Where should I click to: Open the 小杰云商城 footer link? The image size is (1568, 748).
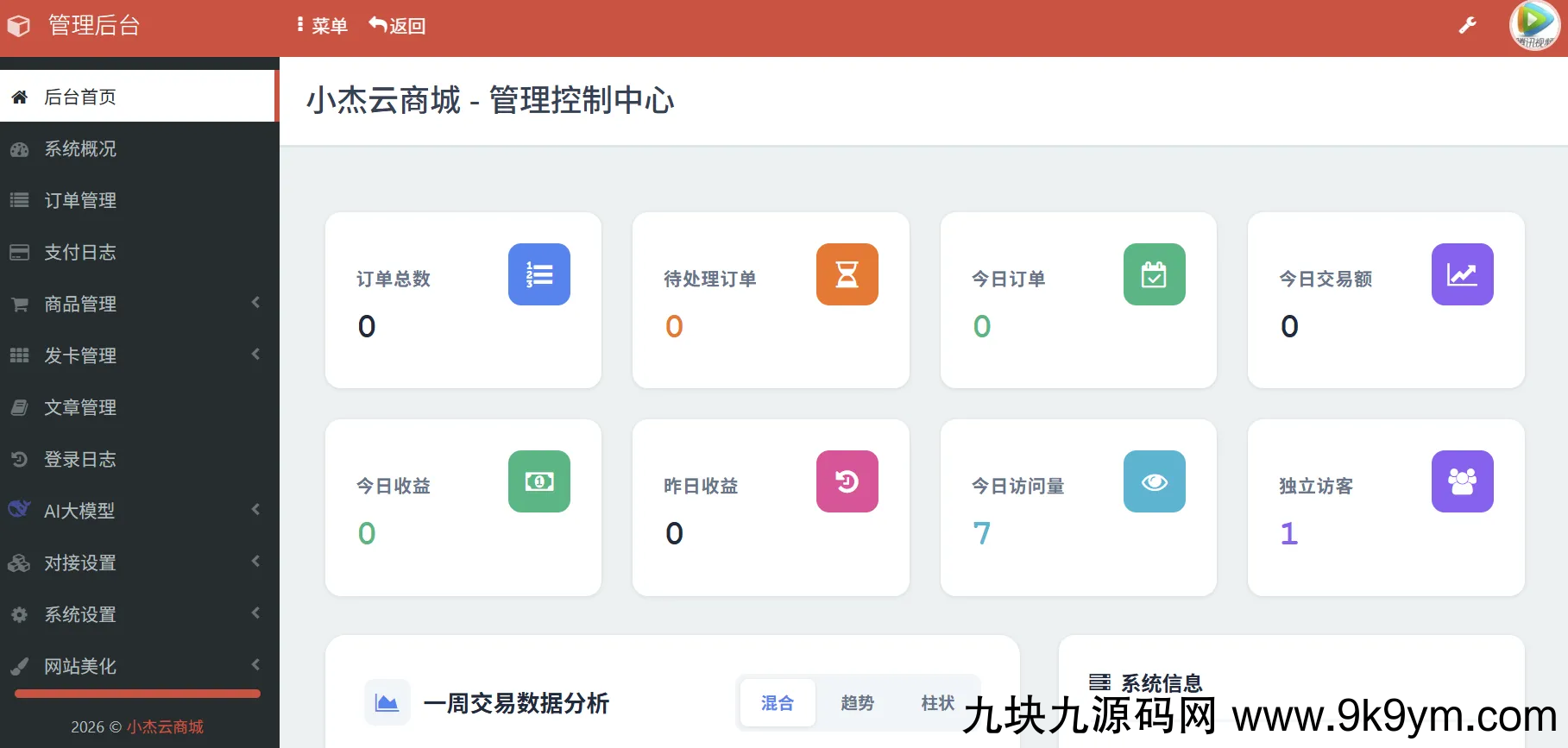(165, 726)
